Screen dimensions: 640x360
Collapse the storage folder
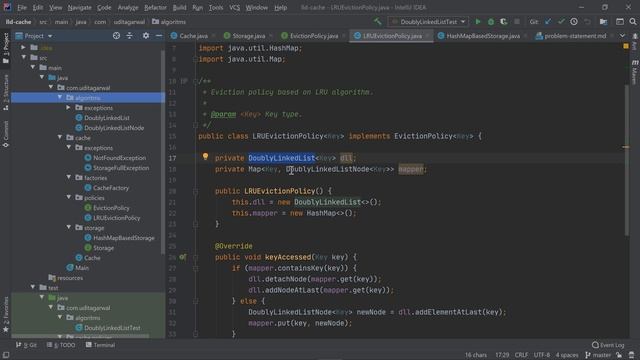(x=69, y=227)
